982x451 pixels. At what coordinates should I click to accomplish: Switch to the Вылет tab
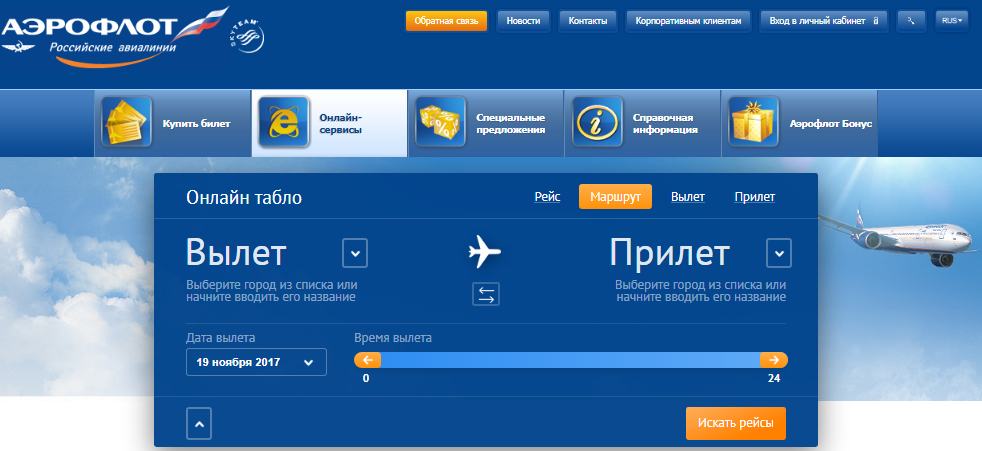688,198
